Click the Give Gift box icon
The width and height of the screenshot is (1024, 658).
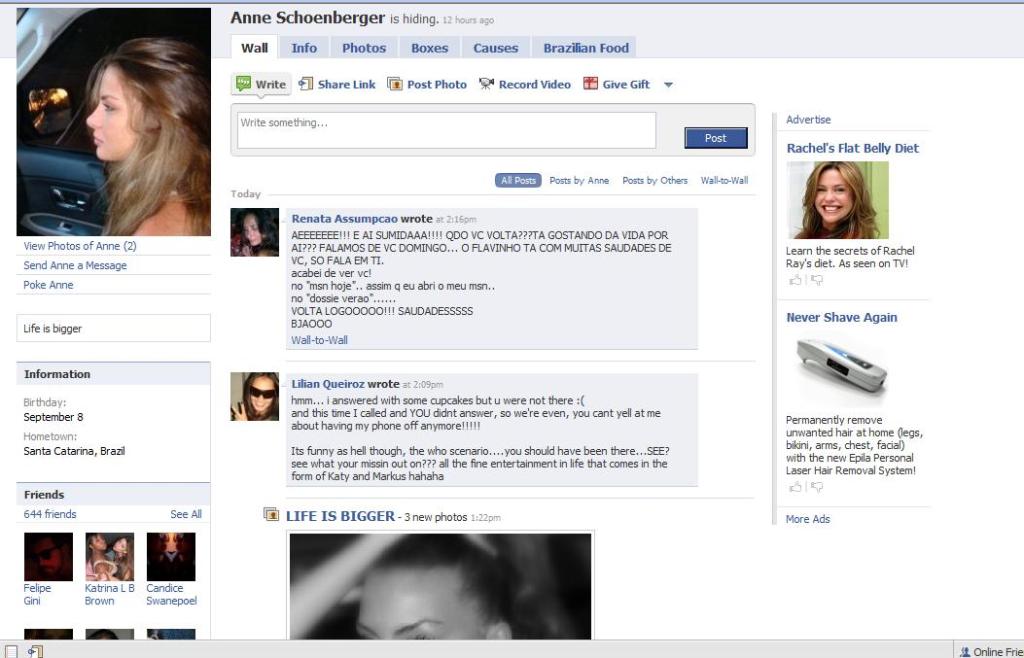[x=591, y=84]
